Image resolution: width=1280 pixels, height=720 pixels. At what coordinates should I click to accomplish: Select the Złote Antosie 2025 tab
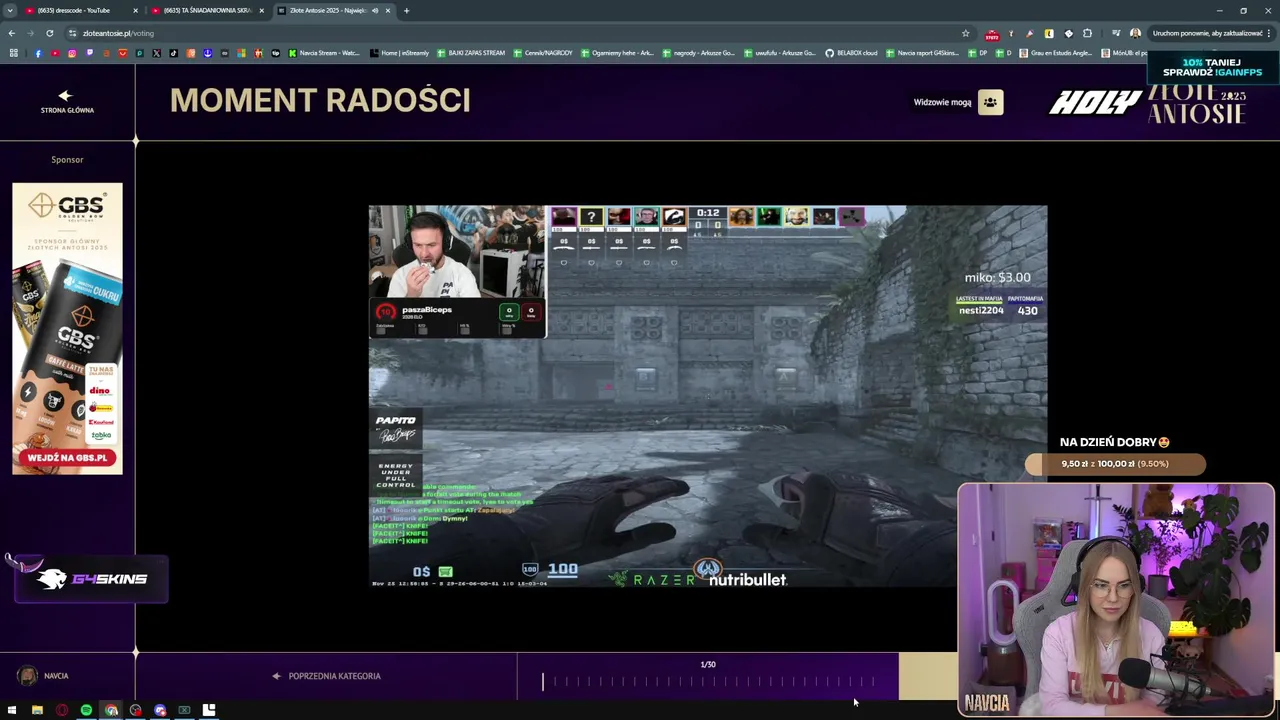click(332, 10)
